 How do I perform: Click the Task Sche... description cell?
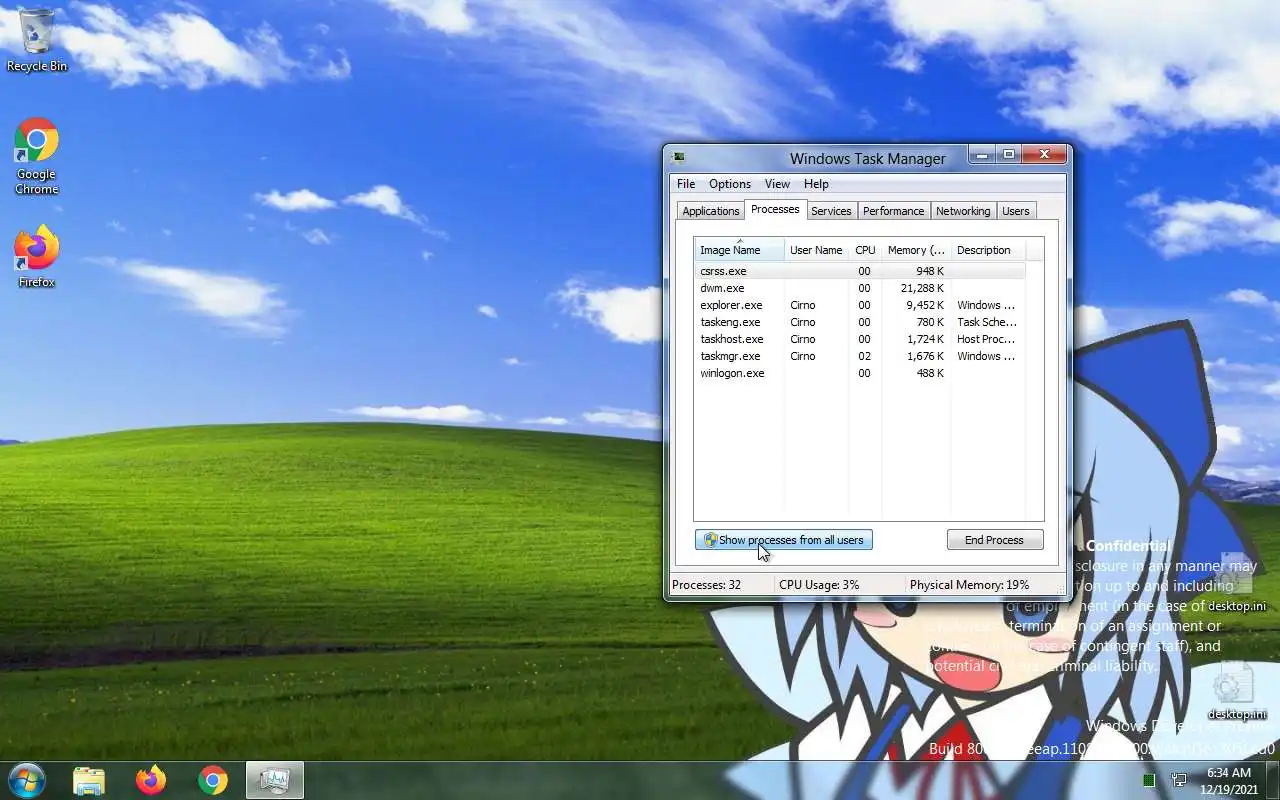tap(986, 322)
